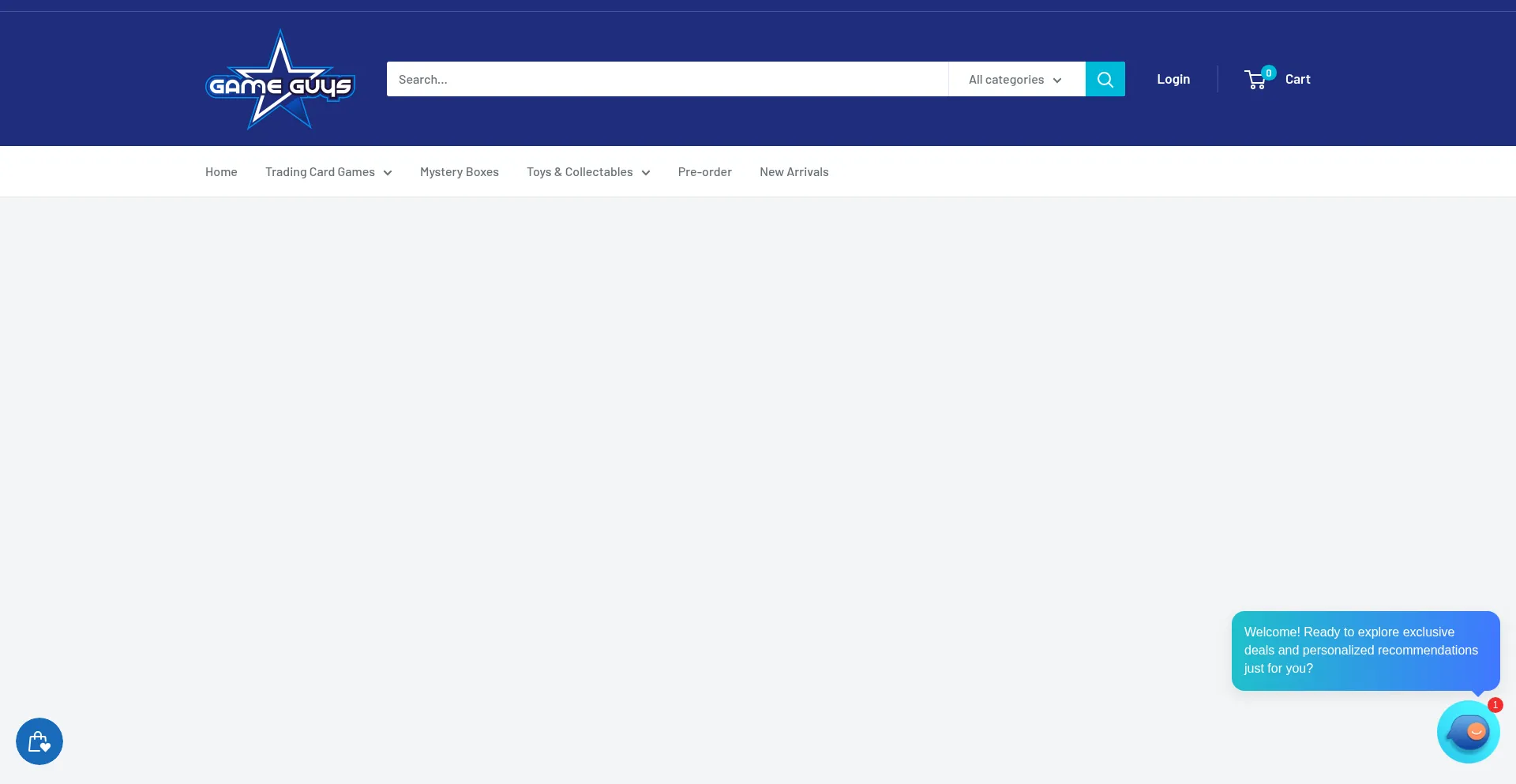Open the Mystery Boxes menu item
This screenshot has height=784, width=1516.
pos(459,172)
